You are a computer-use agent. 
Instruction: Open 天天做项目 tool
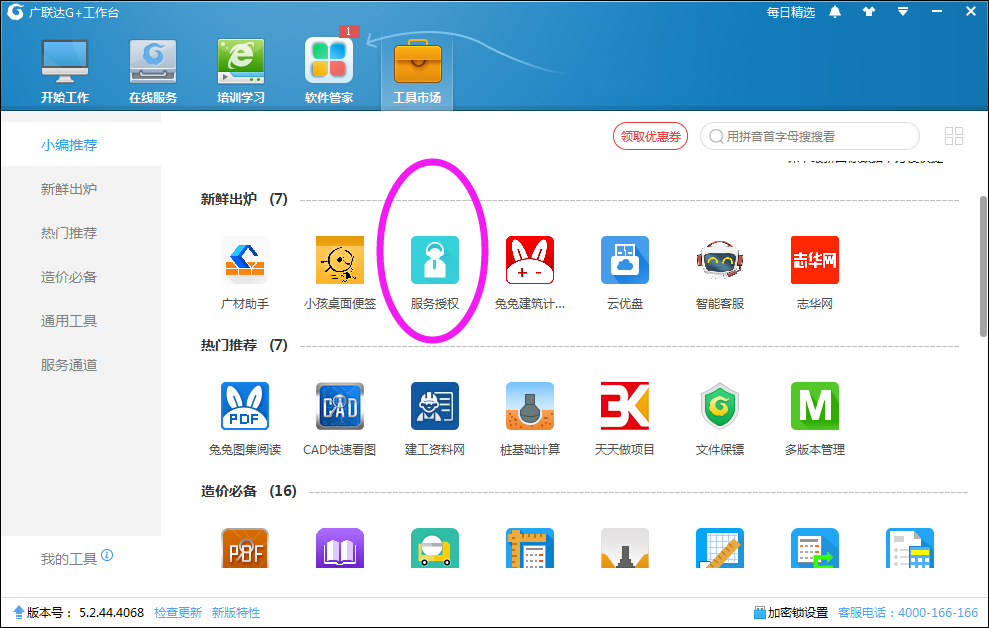[624, 406]
